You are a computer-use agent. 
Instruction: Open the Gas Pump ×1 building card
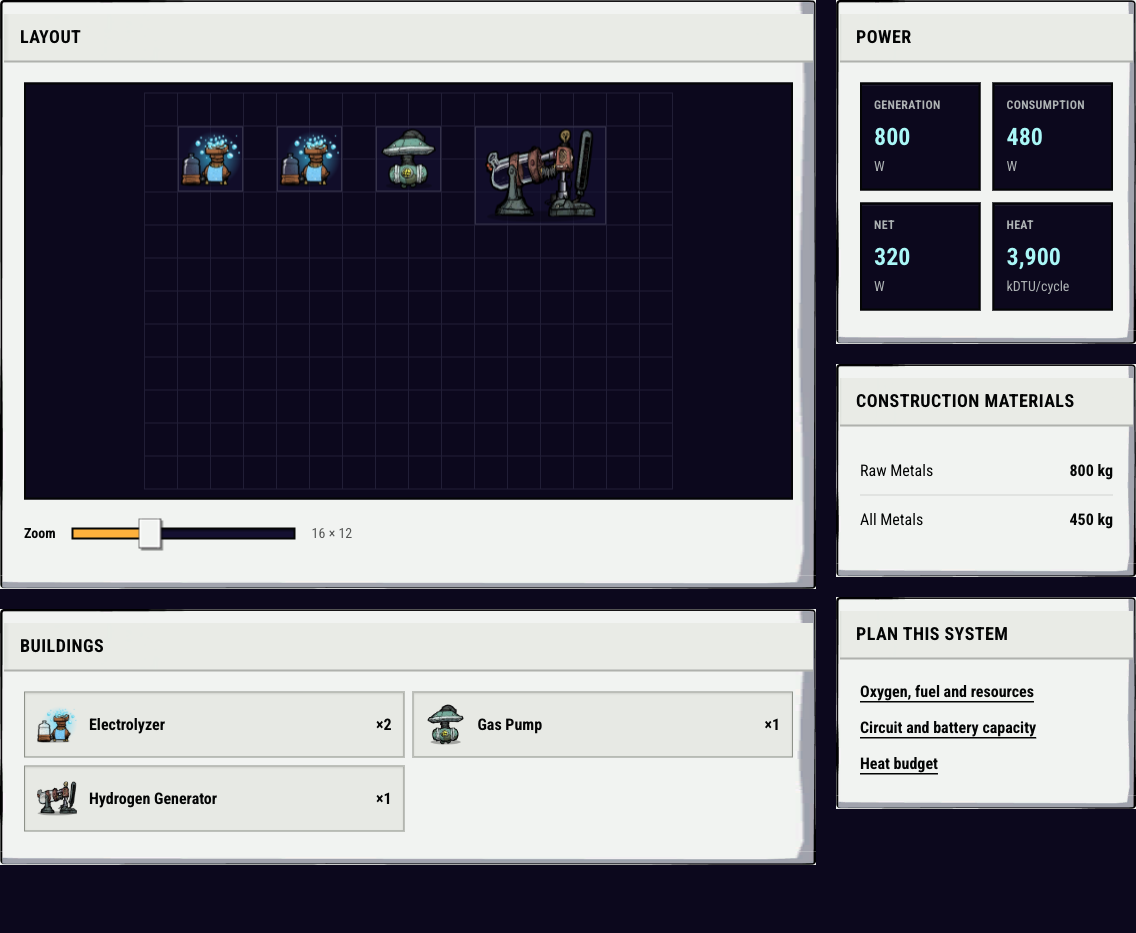click(x=603, y=724)
